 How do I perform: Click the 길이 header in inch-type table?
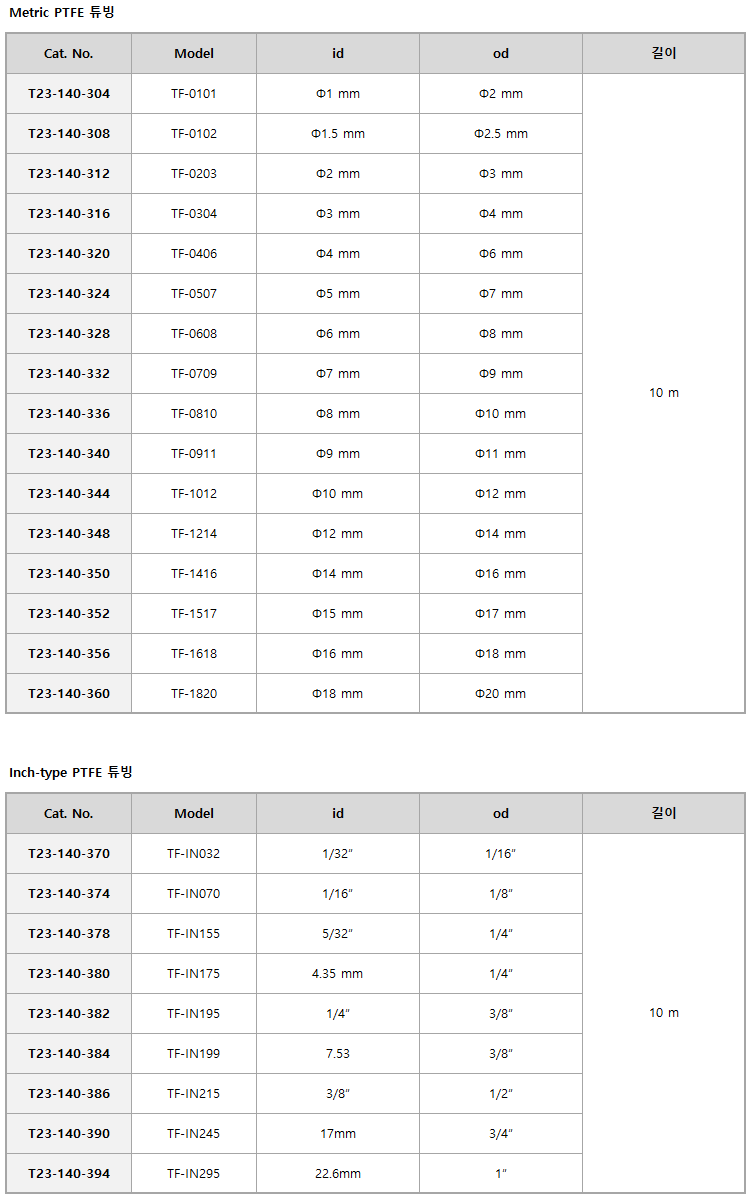pyautogui.click(x=664, y=813)
